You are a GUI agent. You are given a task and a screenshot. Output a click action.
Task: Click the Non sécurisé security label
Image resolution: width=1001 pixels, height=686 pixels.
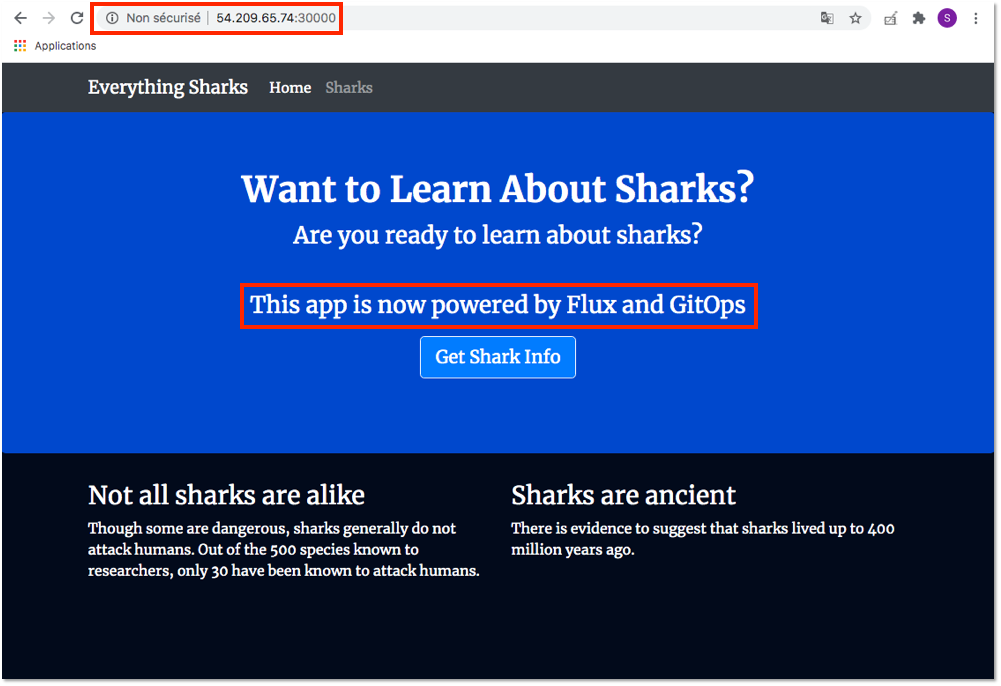point(163,18)
